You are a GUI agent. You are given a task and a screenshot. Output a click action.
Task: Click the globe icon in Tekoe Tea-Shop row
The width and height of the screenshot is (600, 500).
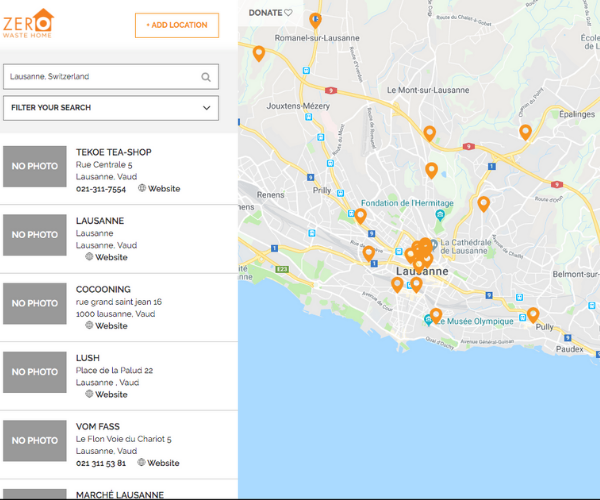coord(142,188)
